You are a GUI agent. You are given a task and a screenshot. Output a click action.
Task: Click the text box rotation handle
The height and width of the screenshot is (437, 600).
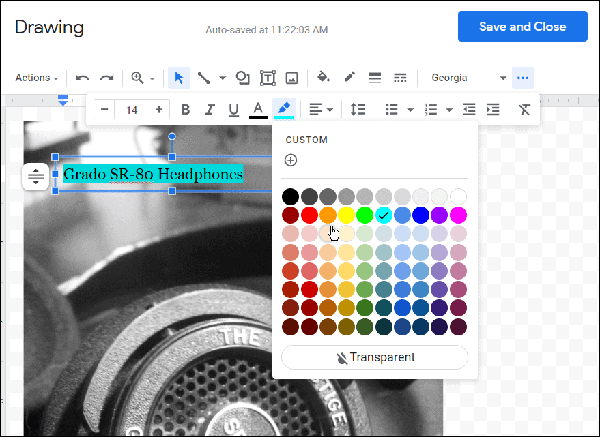172,136
